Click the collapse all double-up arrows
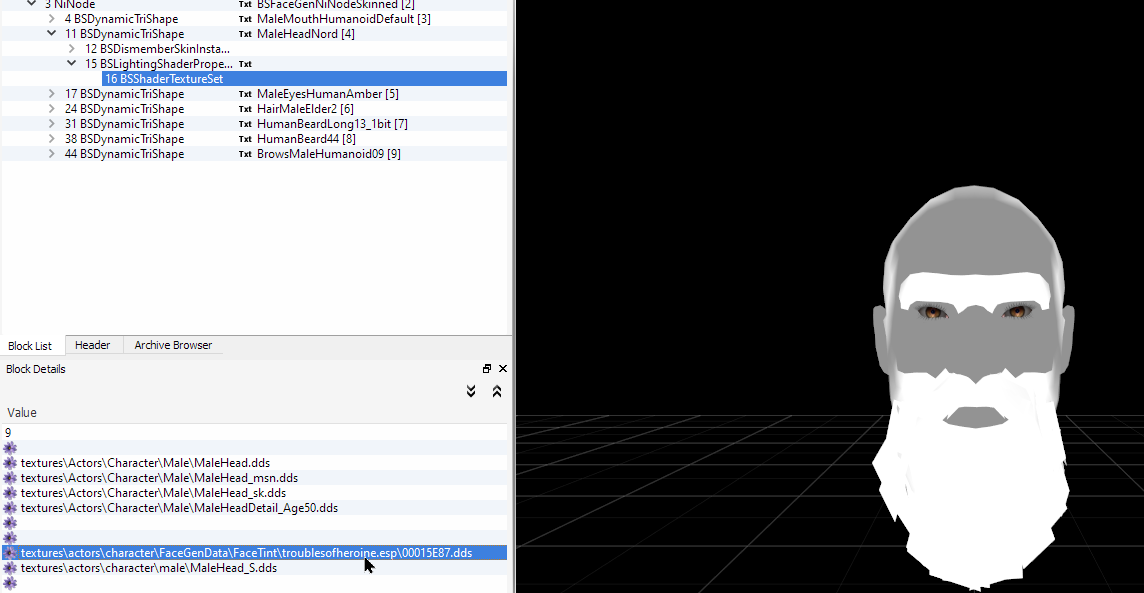 tap(497, 391)
